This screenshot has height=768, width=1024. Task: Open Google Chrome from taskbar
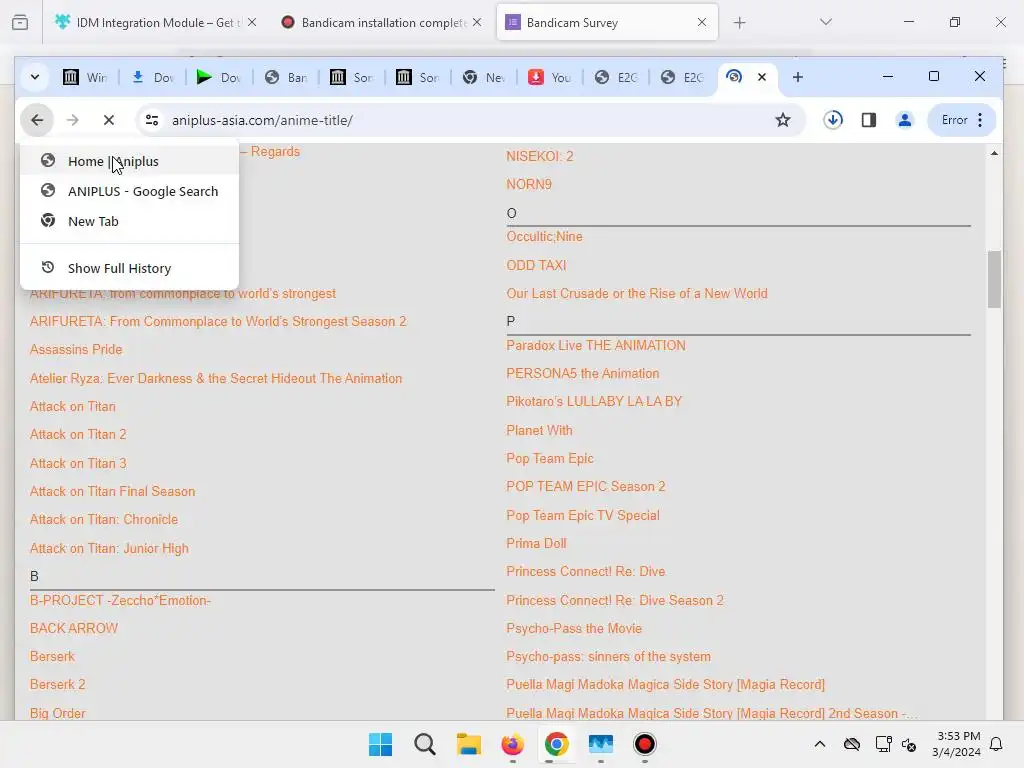pyautogui.click(x=556, y=744)
